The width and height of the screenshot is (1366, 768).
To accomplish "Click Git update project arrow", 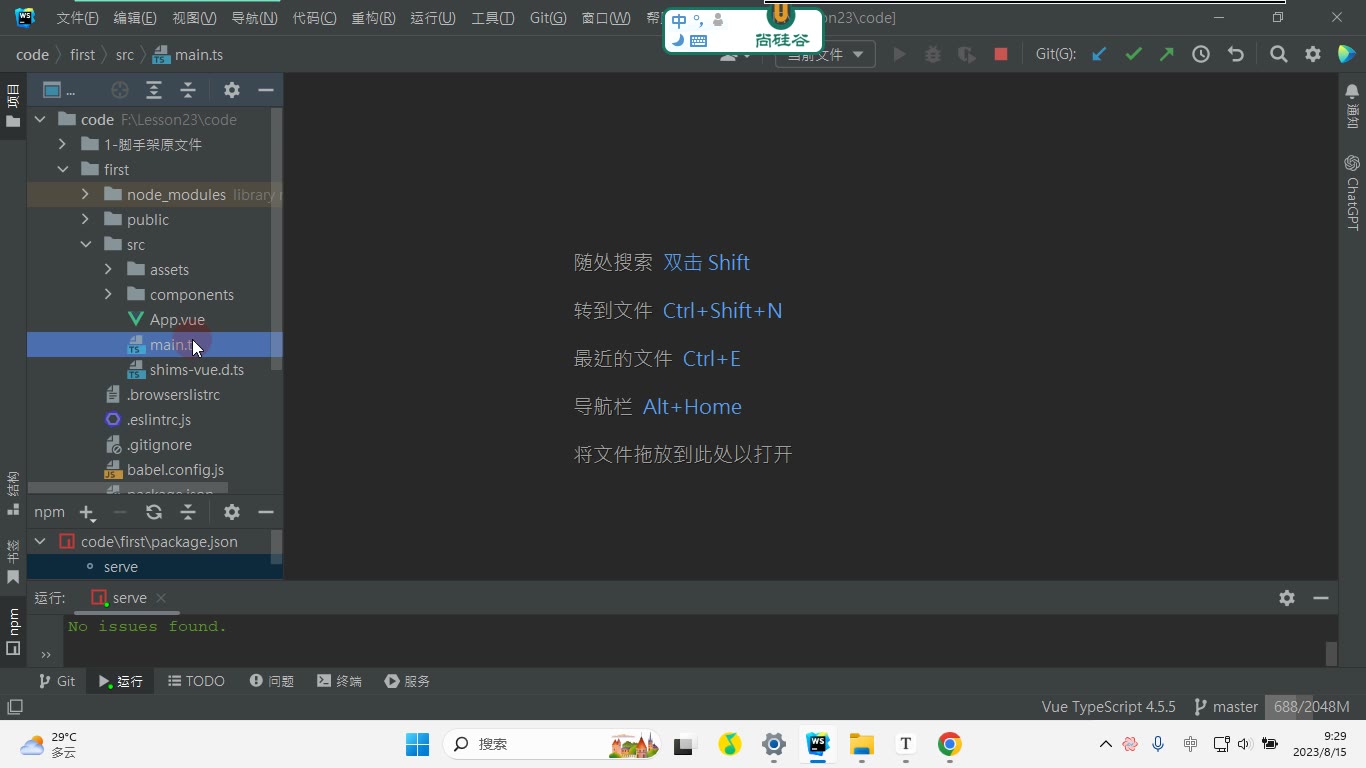I will coord(1099,55).
